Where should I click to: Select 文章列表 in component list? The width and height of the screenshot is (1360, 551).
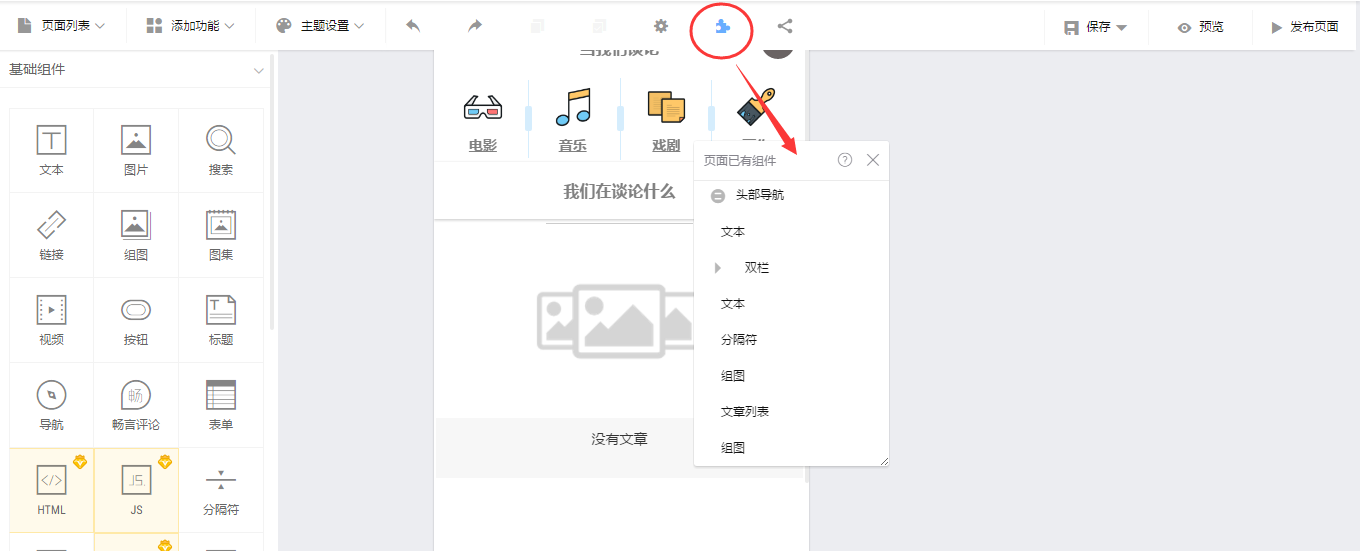745,412
